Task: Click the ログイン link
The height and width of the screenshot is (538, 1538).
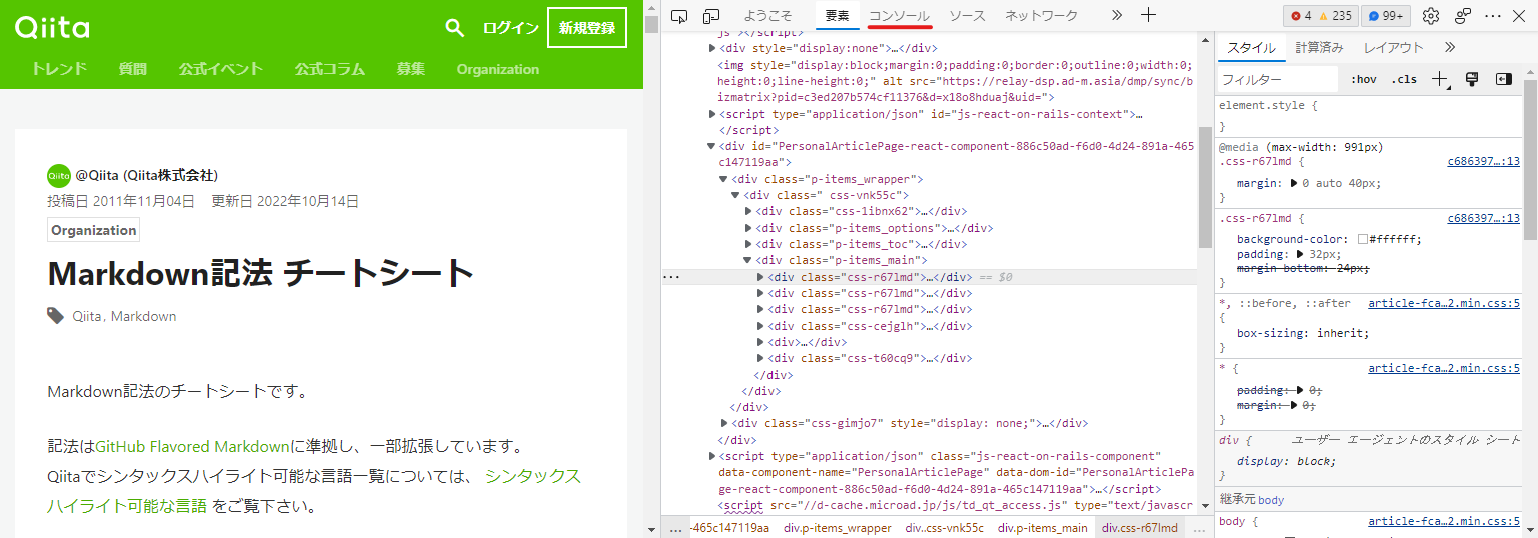Action: 510,28
